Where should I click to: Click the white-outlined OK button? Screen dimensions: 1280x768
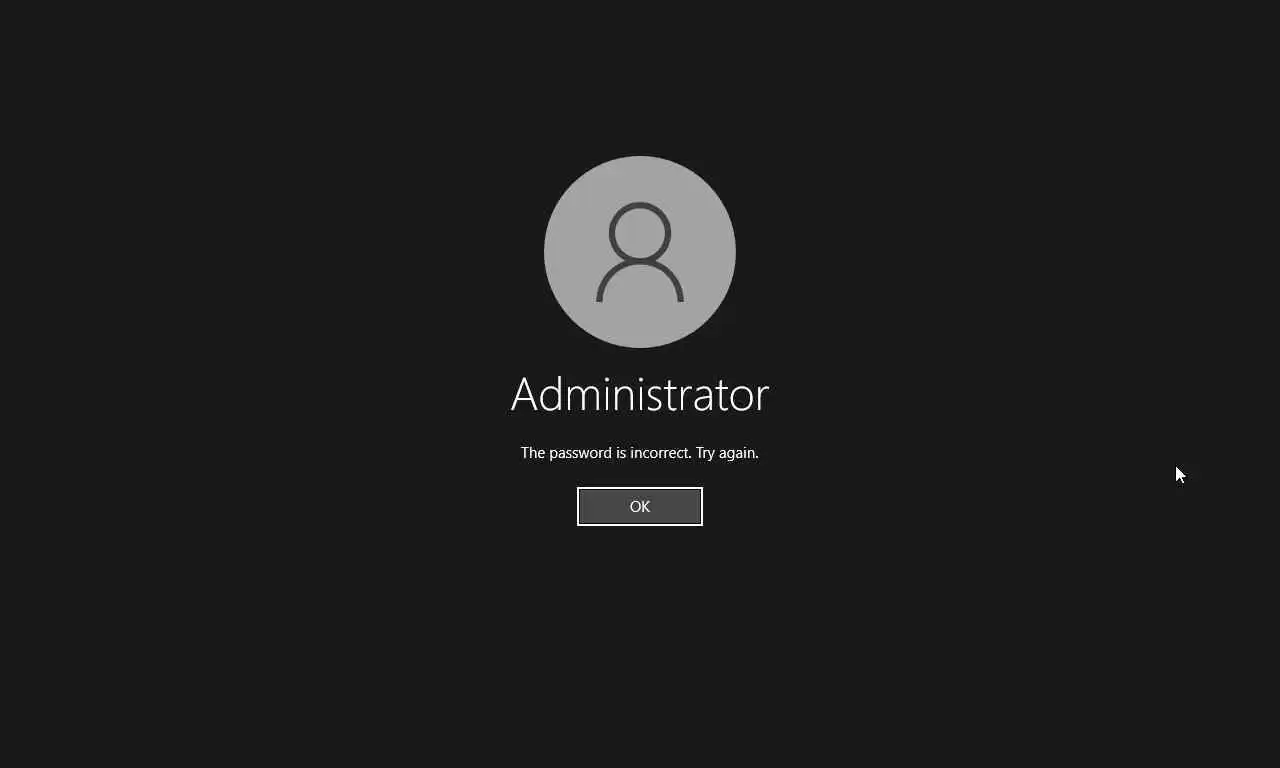(640, 506)
